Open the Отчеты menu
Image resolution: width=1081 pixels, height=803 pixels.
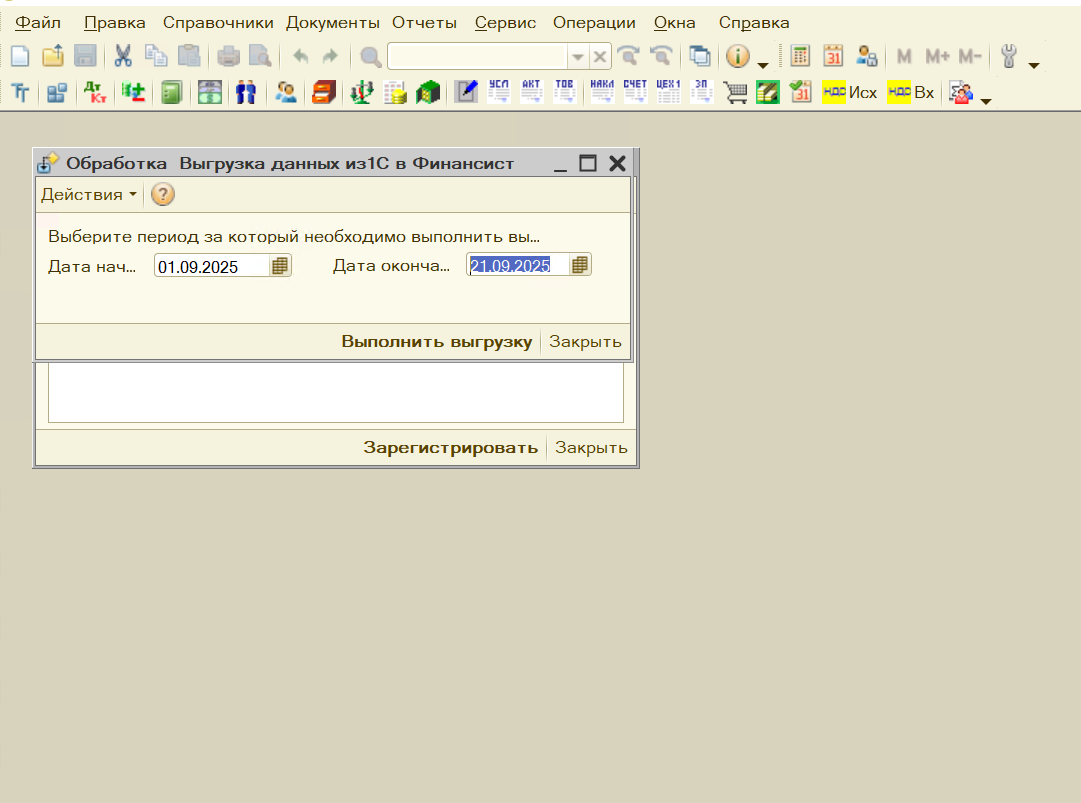pos(424,22)
